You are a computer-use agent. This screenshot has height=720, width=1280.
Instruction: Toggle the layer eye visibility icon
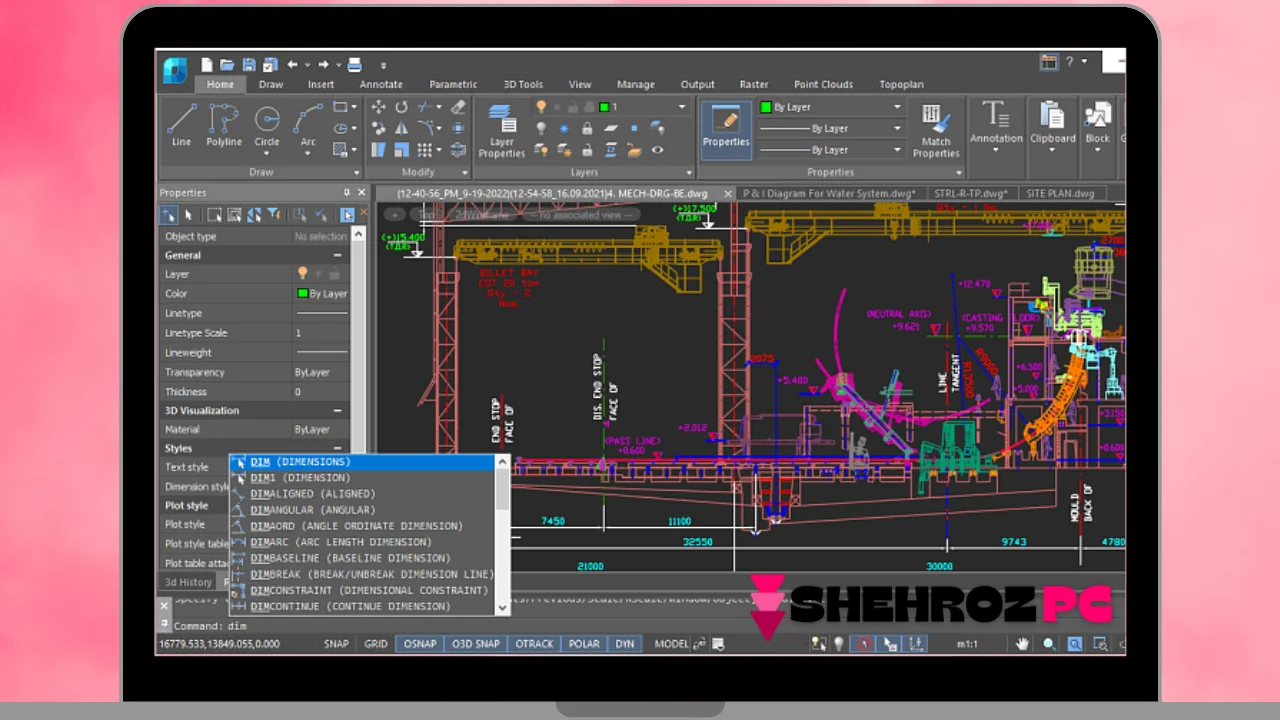[657, 150]
